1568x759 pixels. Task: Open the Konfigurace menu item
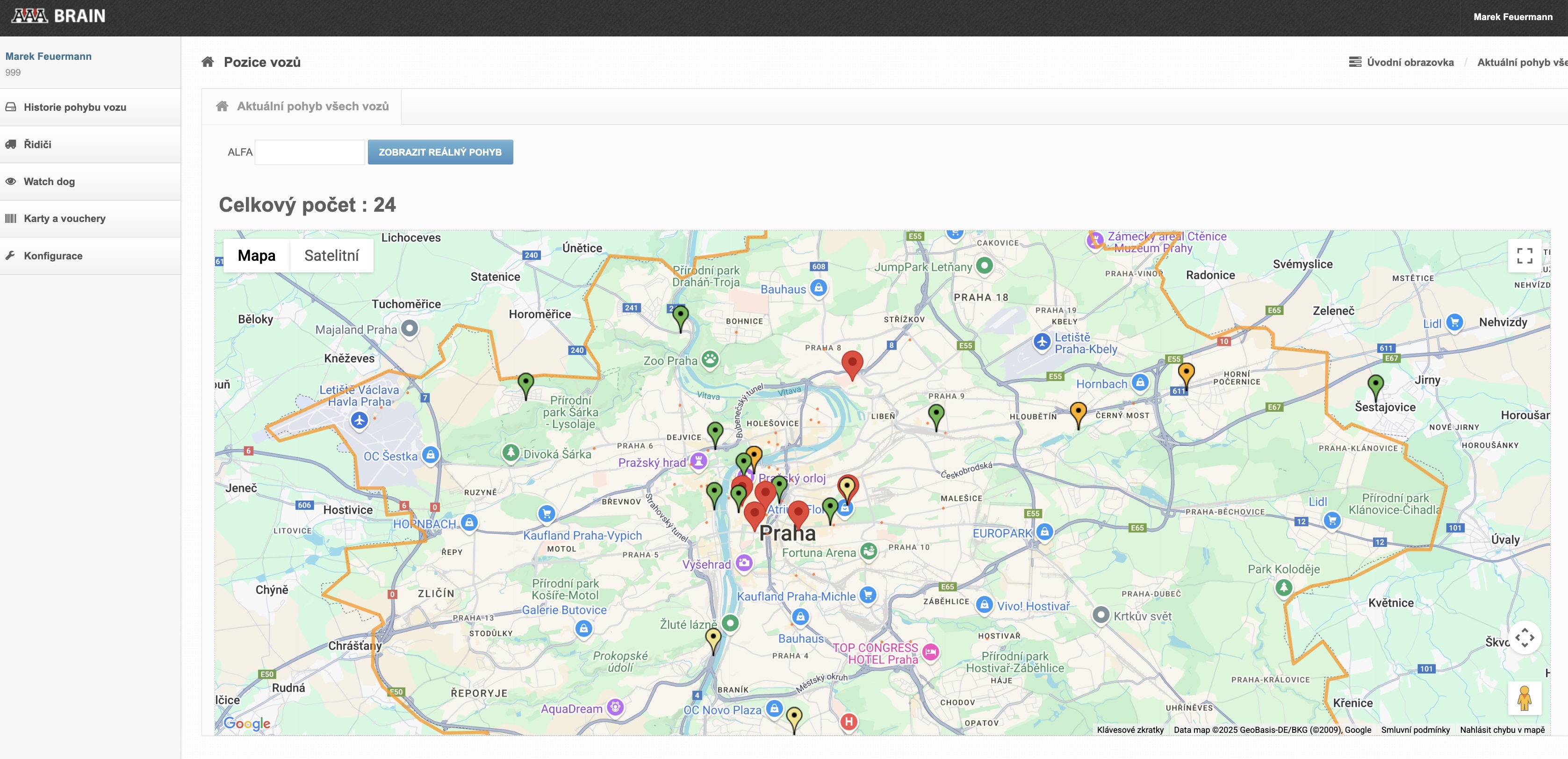90,256
